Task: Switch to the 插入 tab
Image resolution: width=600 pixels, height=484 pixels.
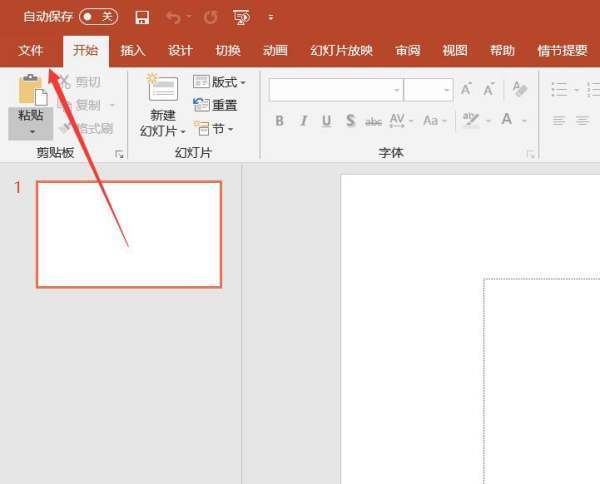Action: point(133,51)
